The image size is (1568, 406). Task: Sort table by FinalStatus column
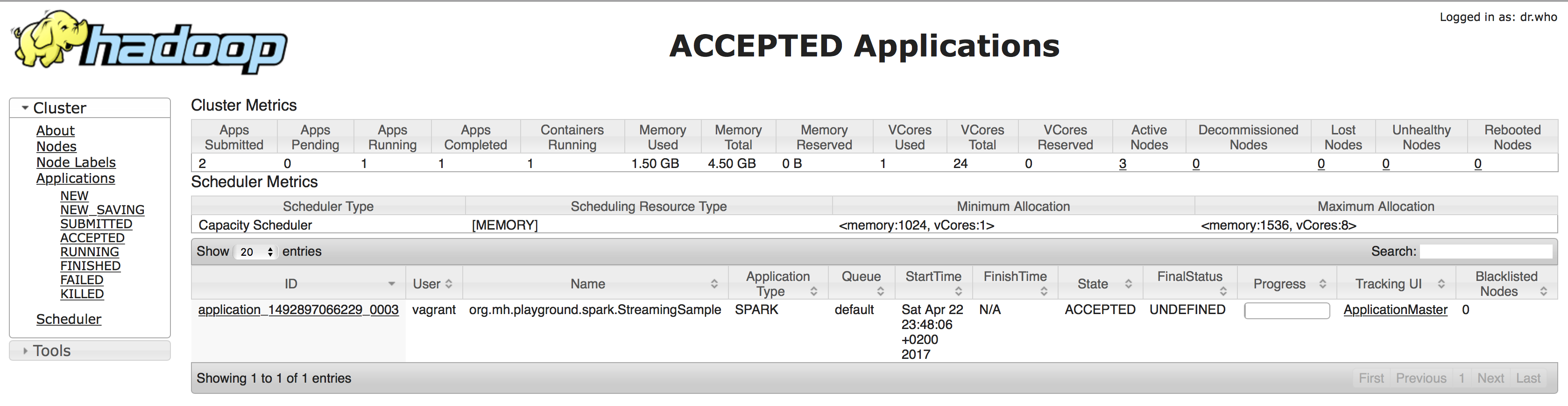coord(1190,284)
